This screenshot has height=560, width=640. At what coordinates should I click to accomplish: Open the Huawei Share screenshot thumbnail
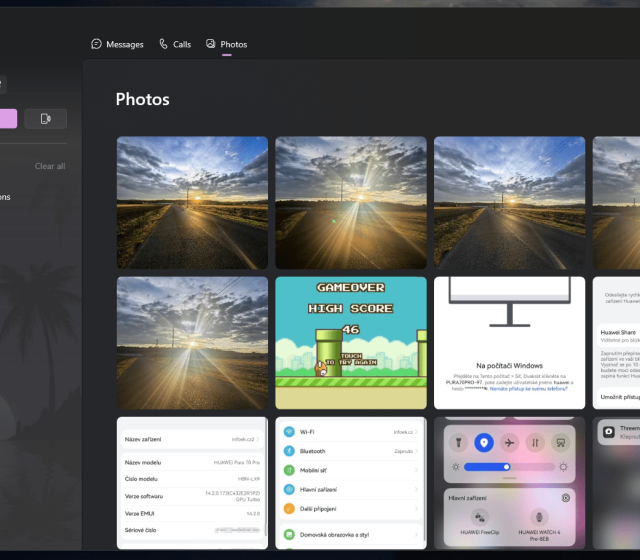(616, 343)
